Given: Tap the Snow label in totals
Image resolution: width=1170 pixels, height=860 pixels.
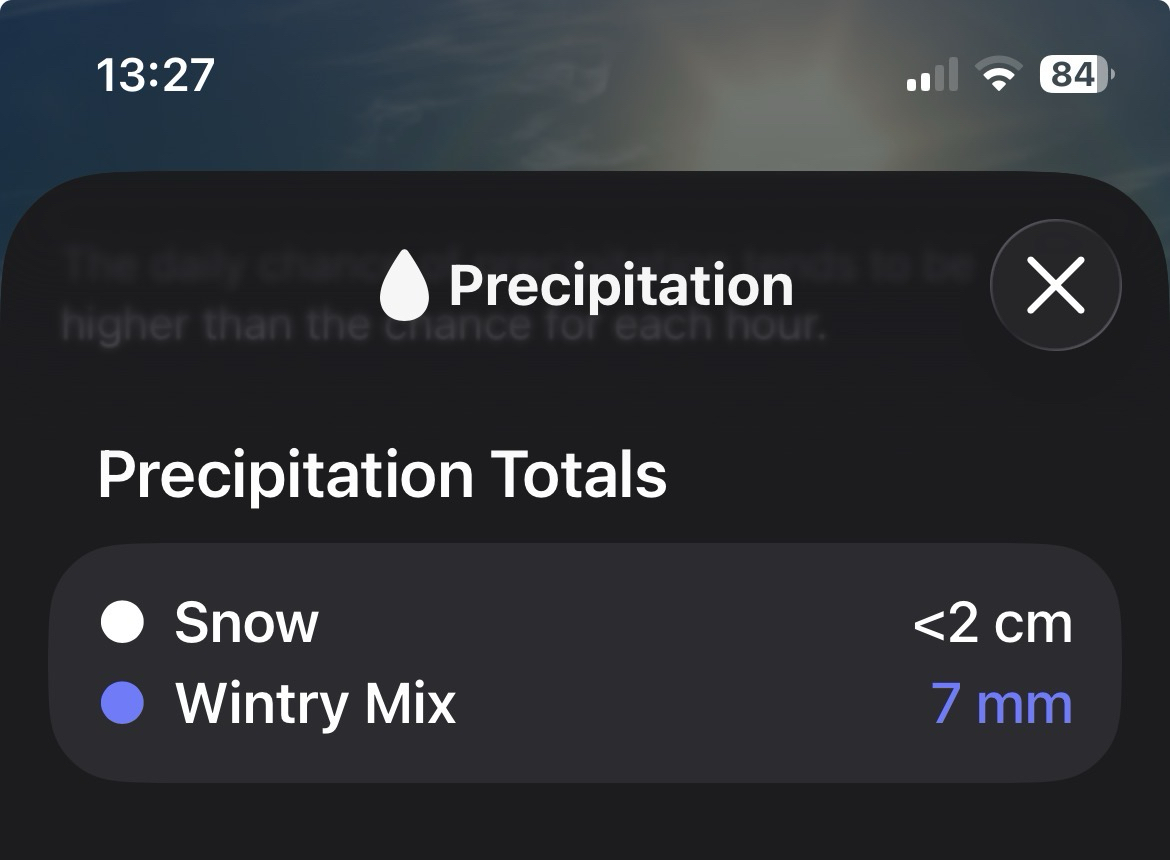Looking at the screenshot, I should coord(246,622).
